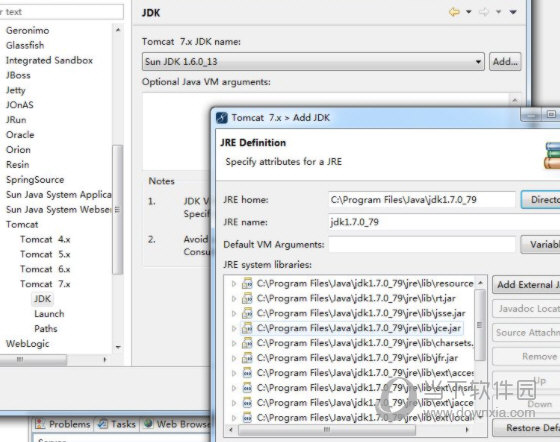The image size is (560, 442).
Task: Select Jetty in the server tree
Action: click(x=16, y=90)
